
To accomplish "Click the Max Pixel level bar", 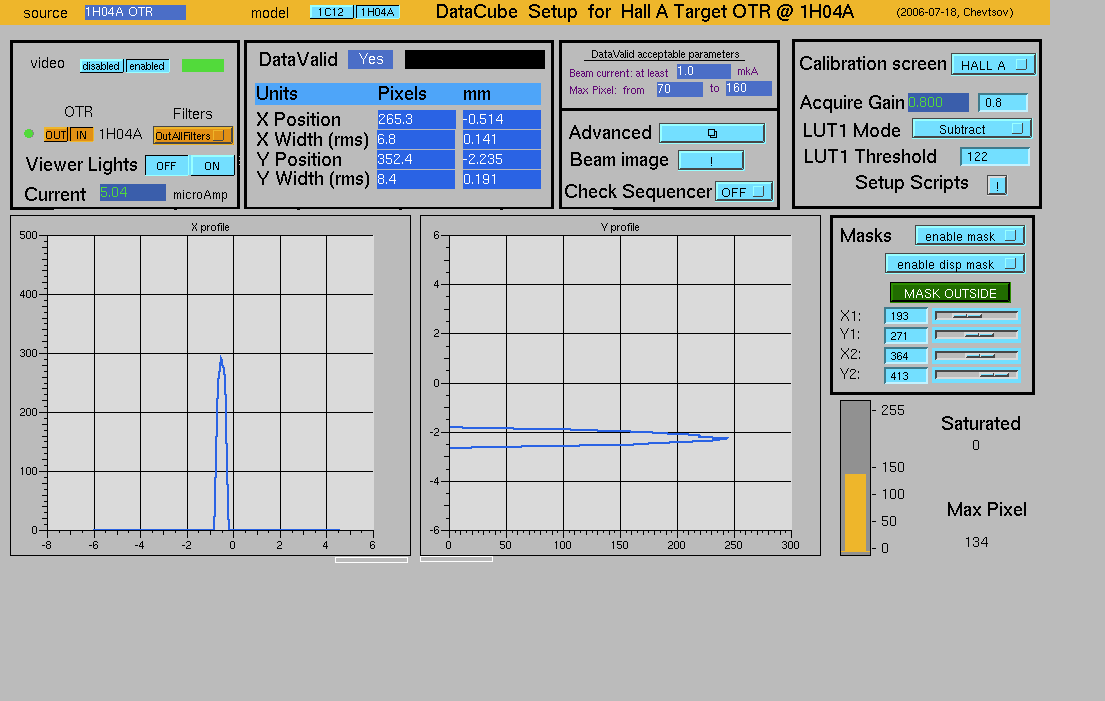I will 856,478.
